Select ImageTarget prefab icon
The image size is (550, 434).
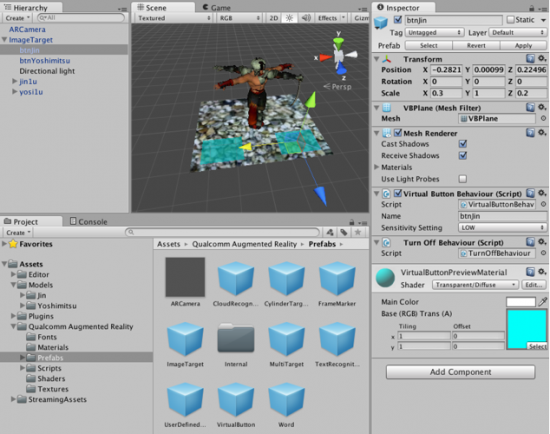(185, 339)
